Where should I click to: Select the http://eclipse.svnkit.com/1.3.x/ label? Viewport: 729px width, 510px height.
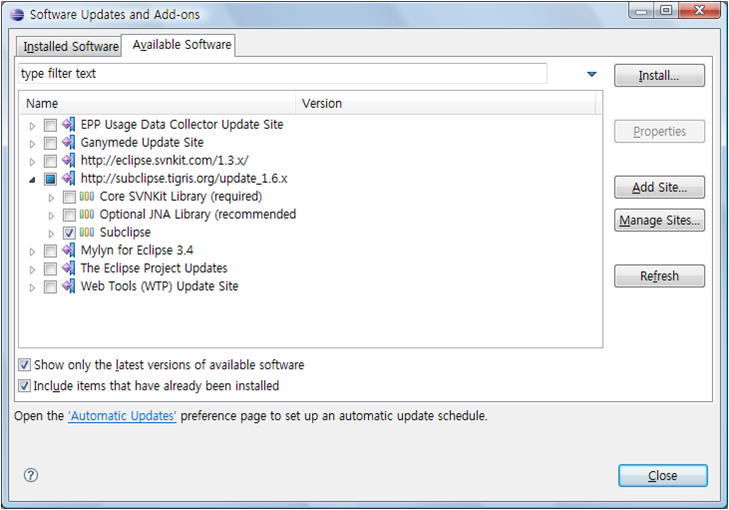coord(165,160)
